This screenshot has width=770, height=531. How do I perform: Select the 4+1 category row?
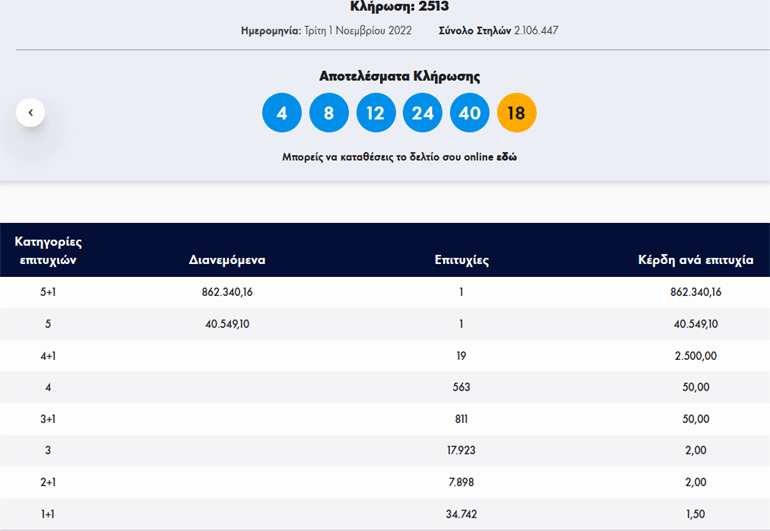[48, 356]
